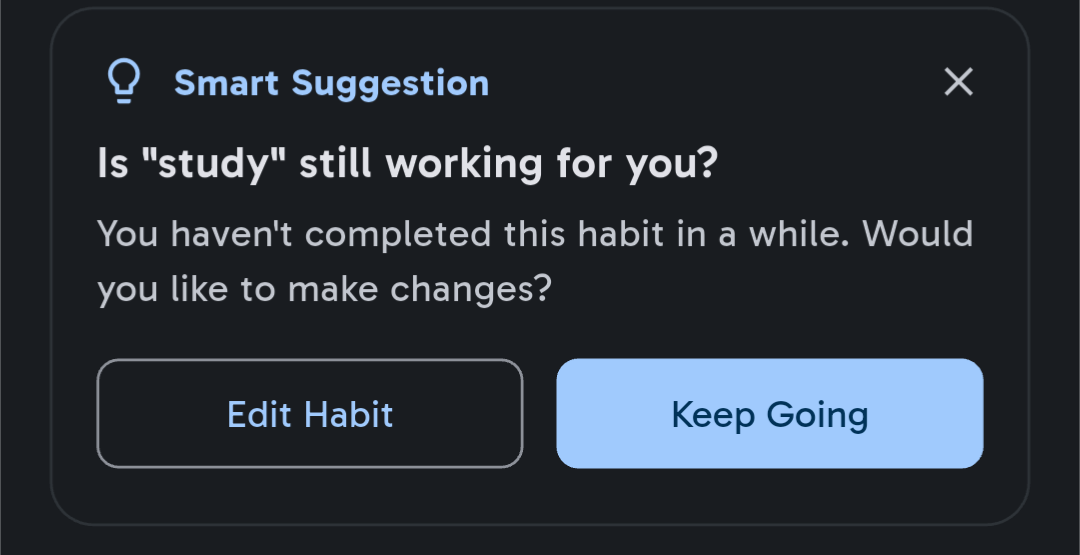
Task: Close the Smart Suggestion card
Action: point(958,82)
